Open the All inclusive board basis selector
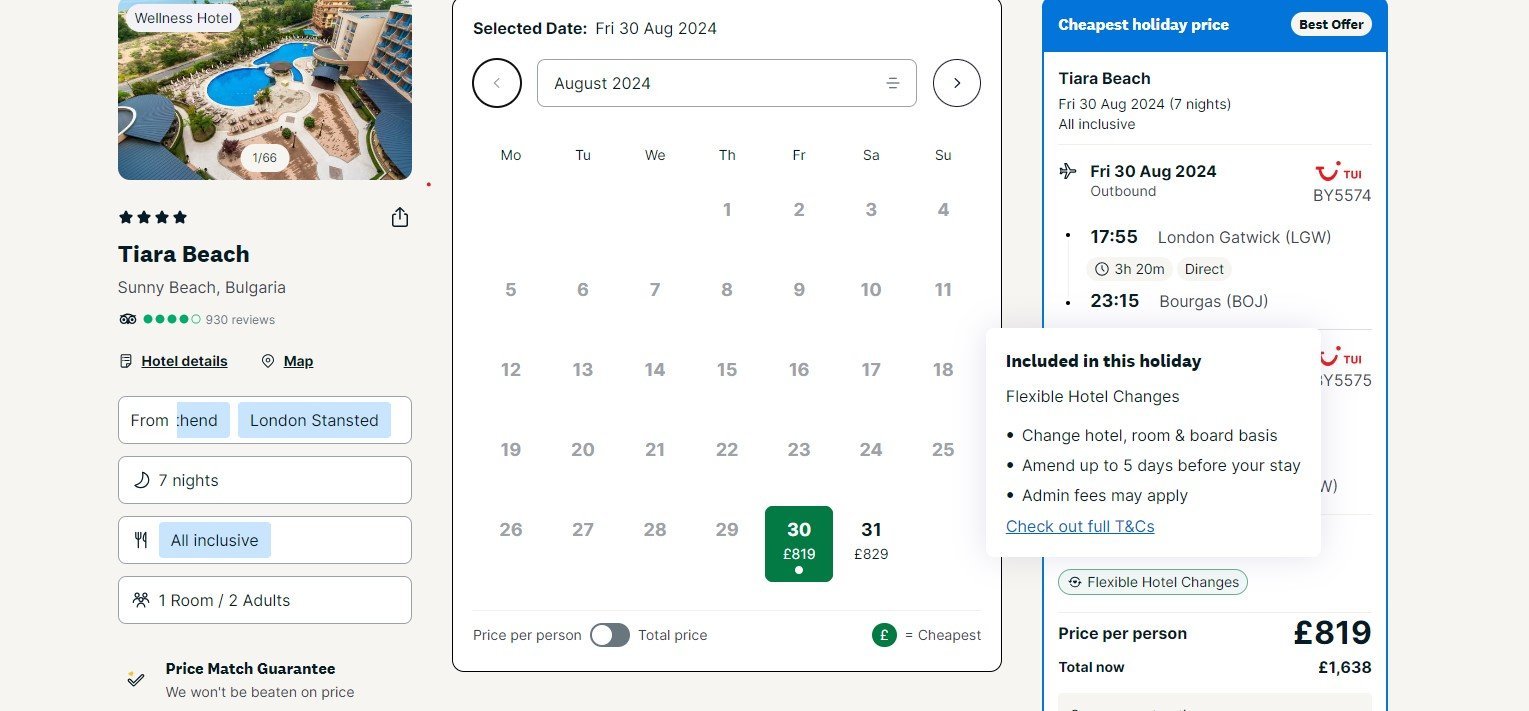Image resolution: width=1529 pixels, height=711 pixels. (x=264, y=540)
